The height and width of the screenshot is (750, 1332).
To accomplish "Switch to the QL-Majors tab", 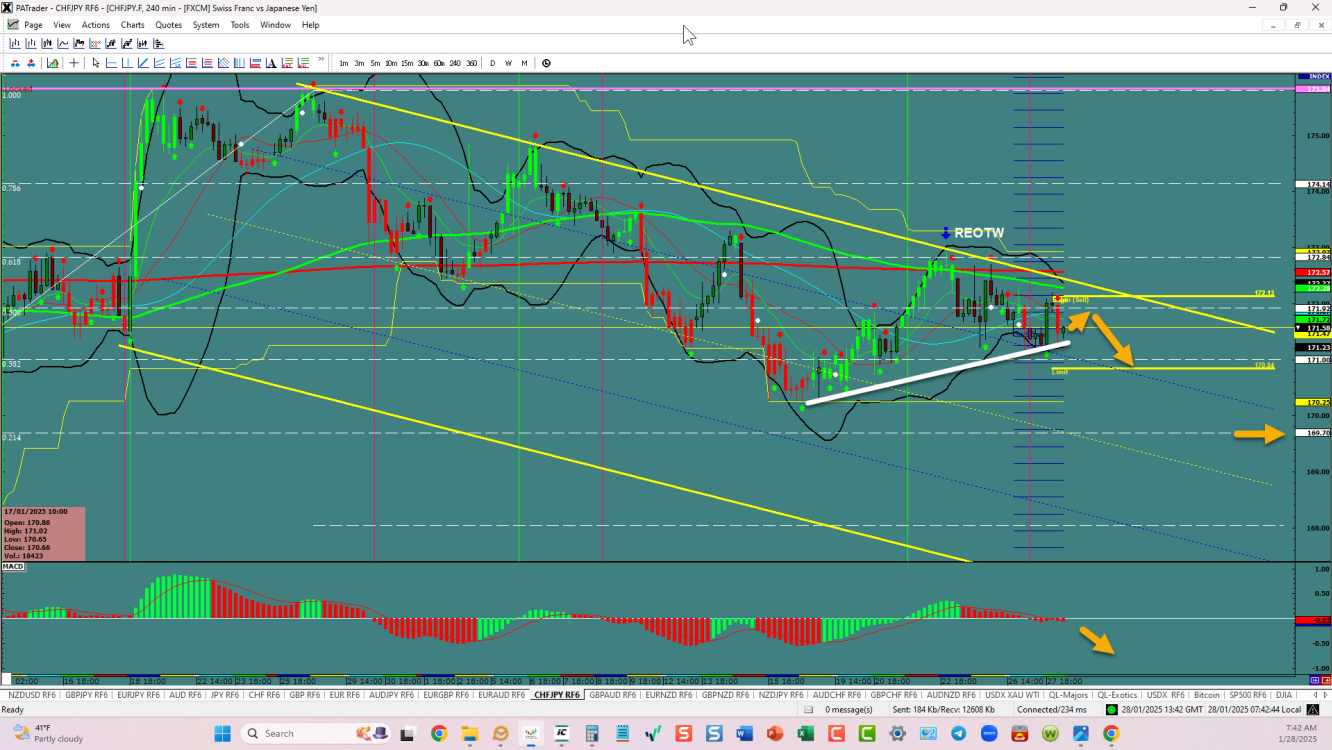I will (1068, 694).
